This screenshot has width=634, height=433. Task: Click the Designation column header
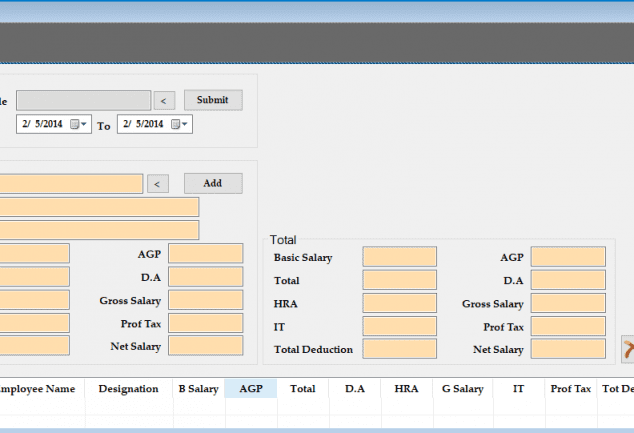click(x=129, y=389)
